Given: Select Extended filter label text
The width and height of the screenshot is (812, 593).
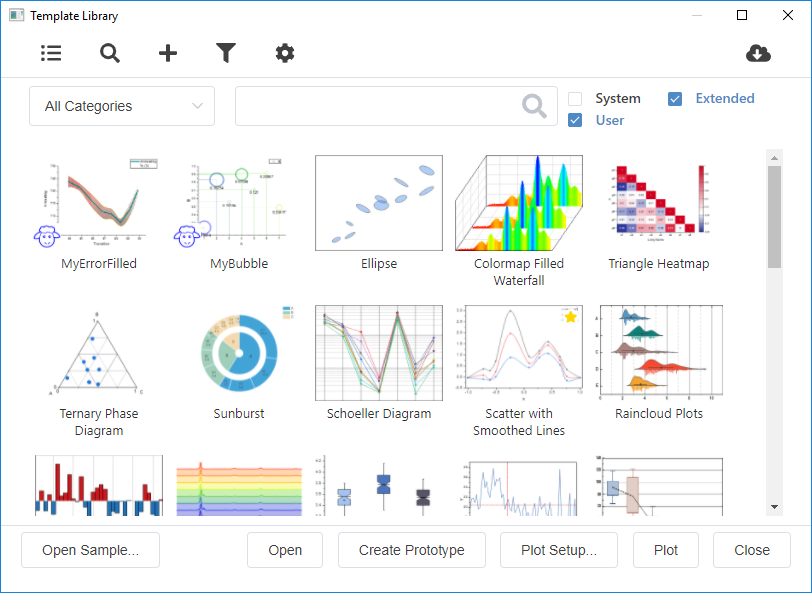Looking at the screenshot, I should 725,98.
